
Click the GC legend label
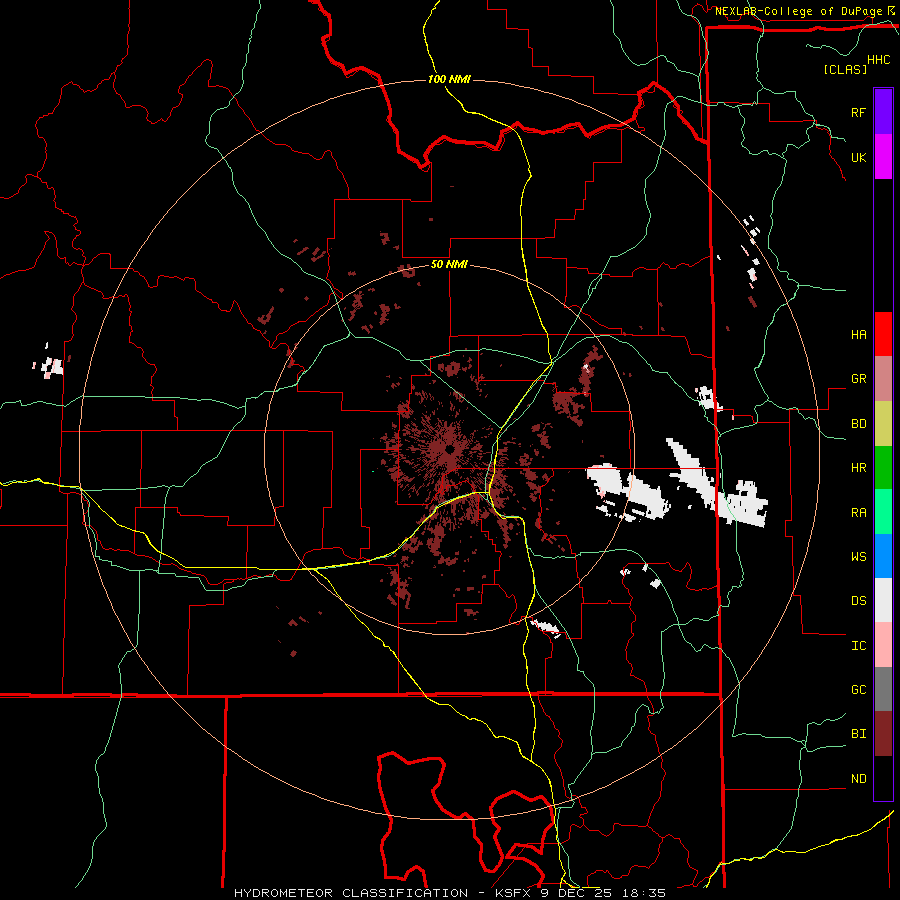click(858, 690)
